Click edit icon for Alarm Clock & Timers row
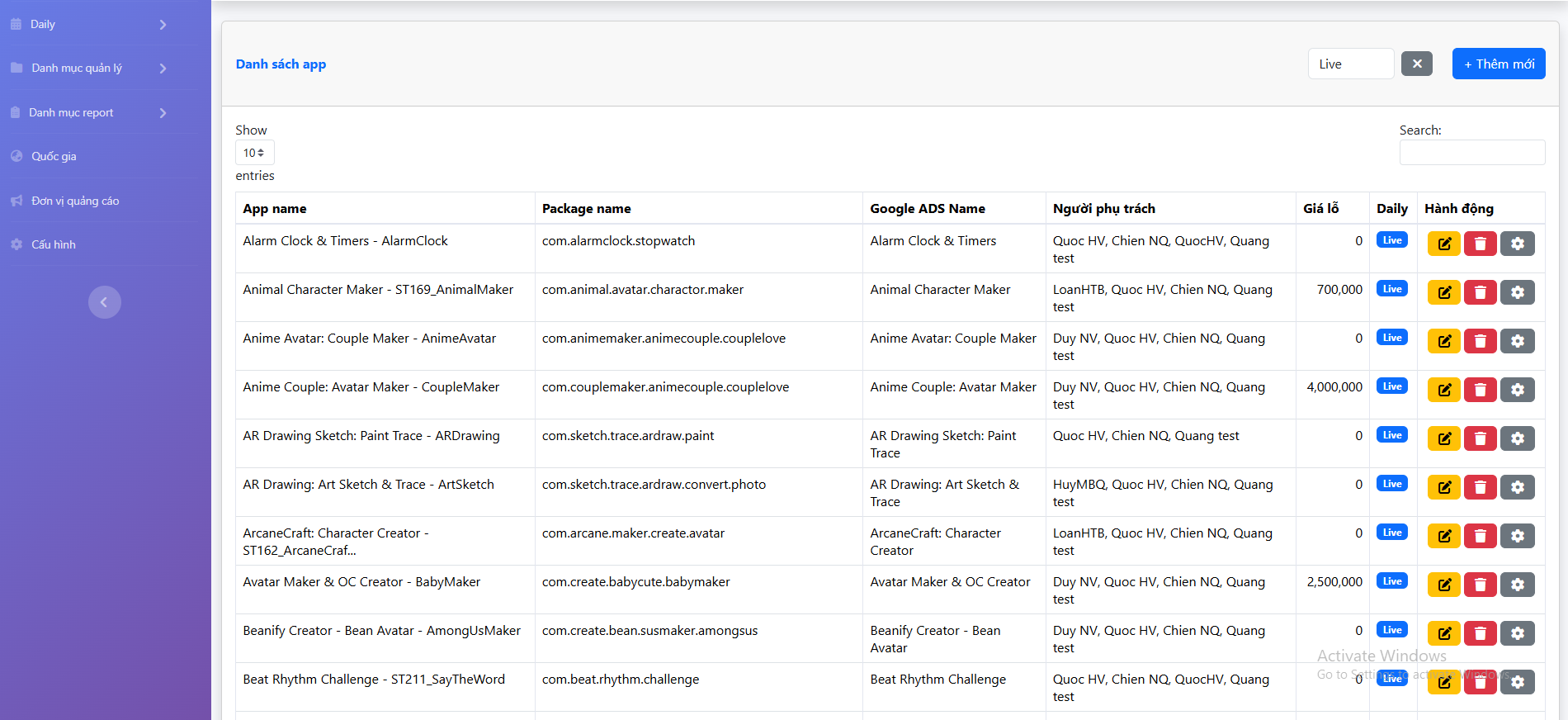 [1443, 244]
